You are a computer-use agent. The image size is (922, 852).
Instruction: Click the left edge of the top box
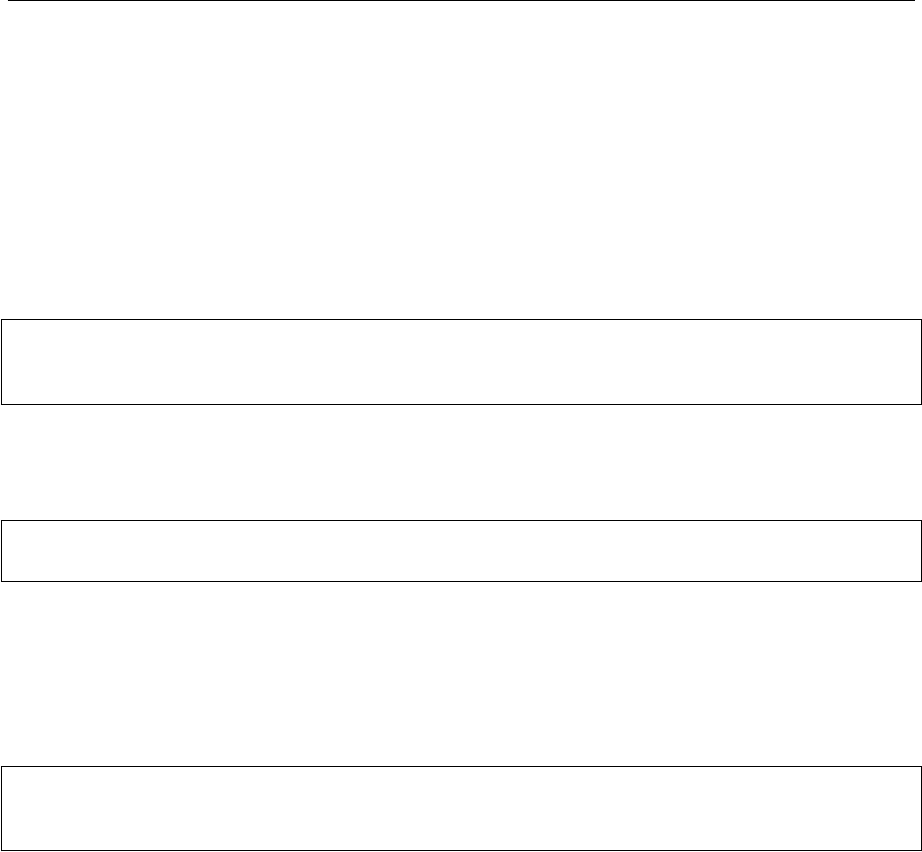coord(1,362)
